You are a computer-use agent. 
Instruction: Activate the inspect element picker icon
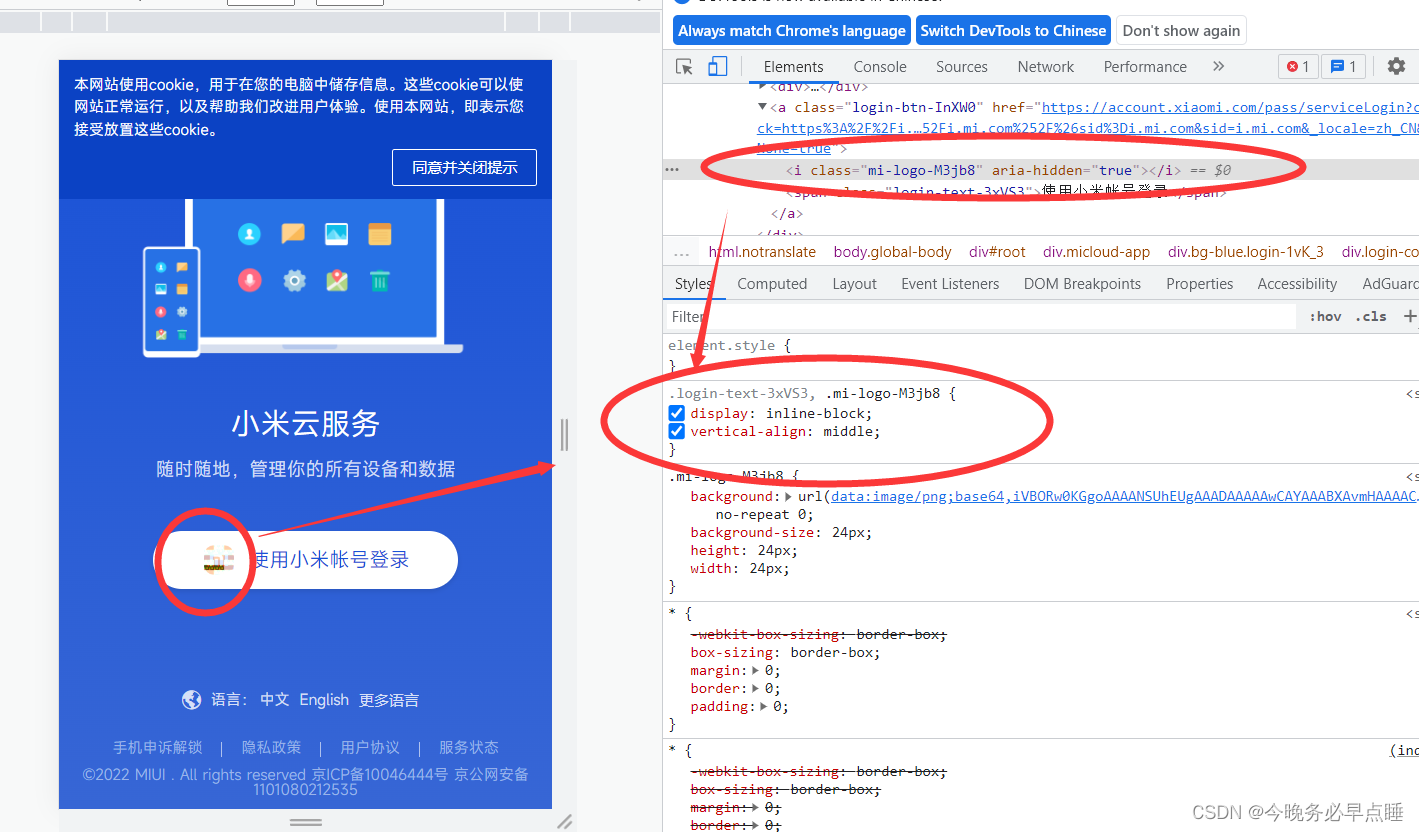coord(684,67)
